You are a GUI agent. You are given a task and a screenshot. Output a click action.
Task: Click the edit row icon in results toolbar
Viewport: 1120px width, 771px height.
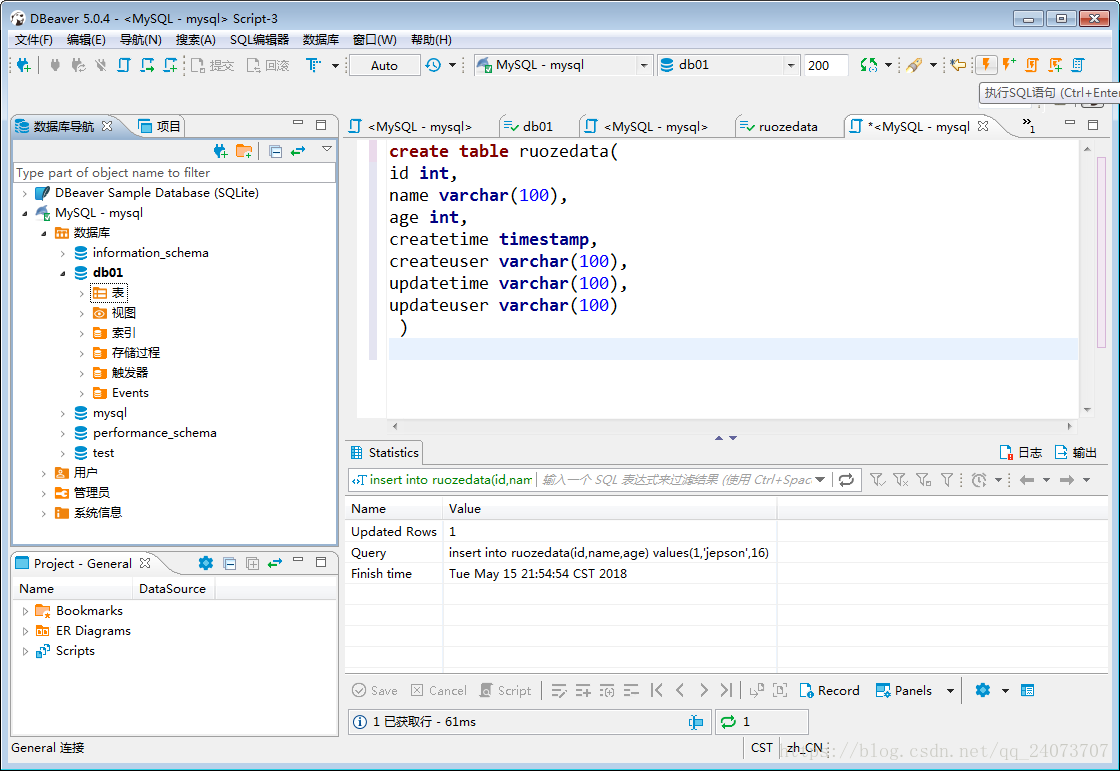click(559, 690)
